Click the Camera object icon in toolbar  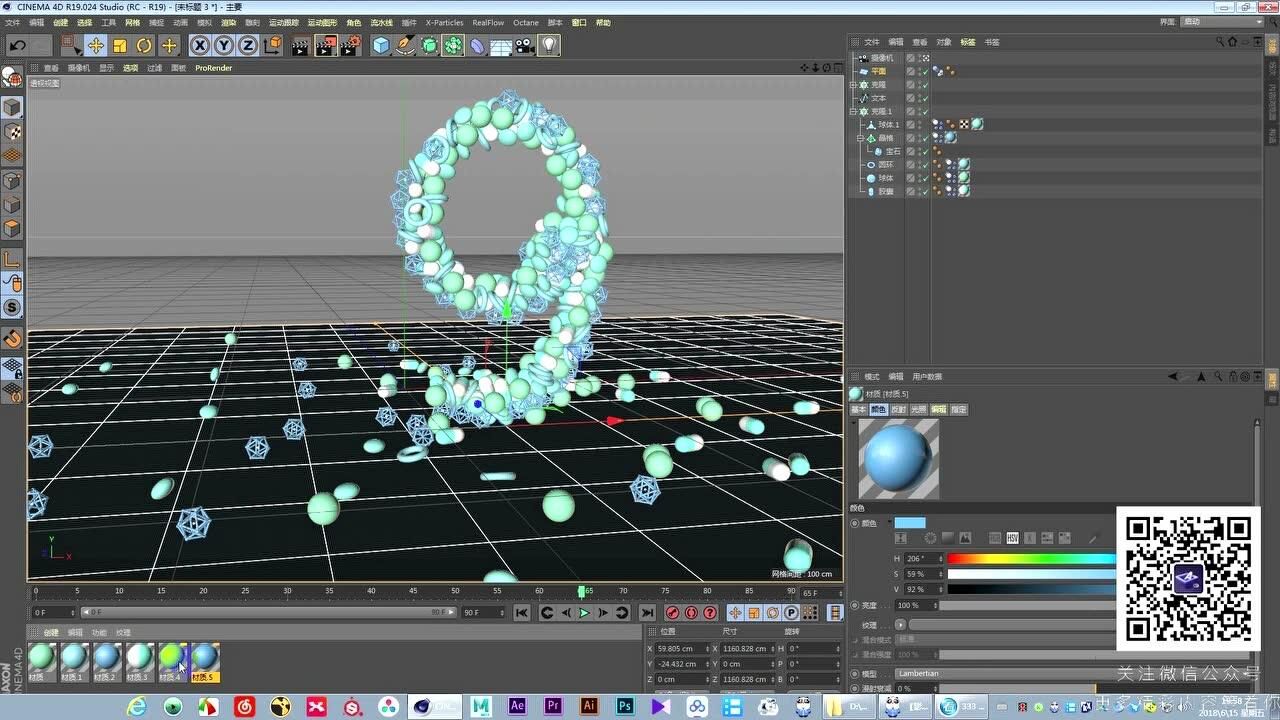(525, 45)
